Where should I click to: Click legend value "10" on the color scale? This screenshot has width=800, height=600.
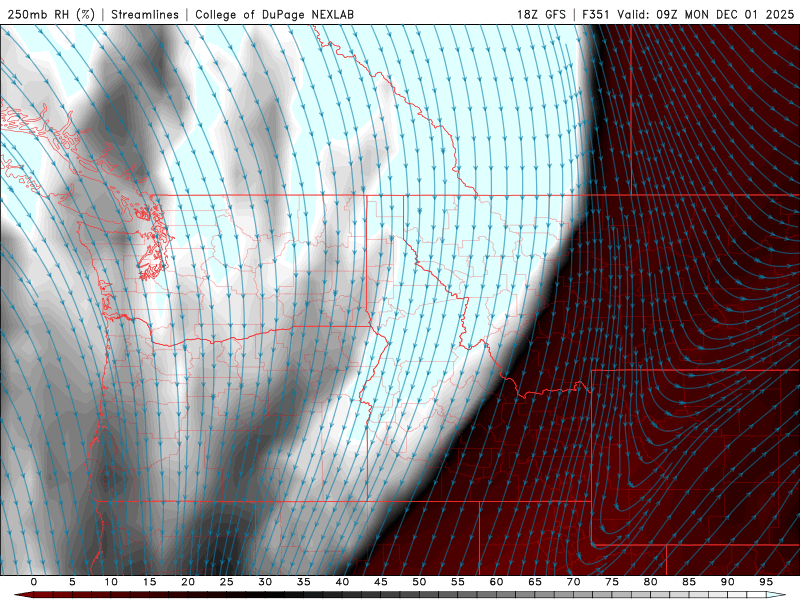[x=111, y=582]
